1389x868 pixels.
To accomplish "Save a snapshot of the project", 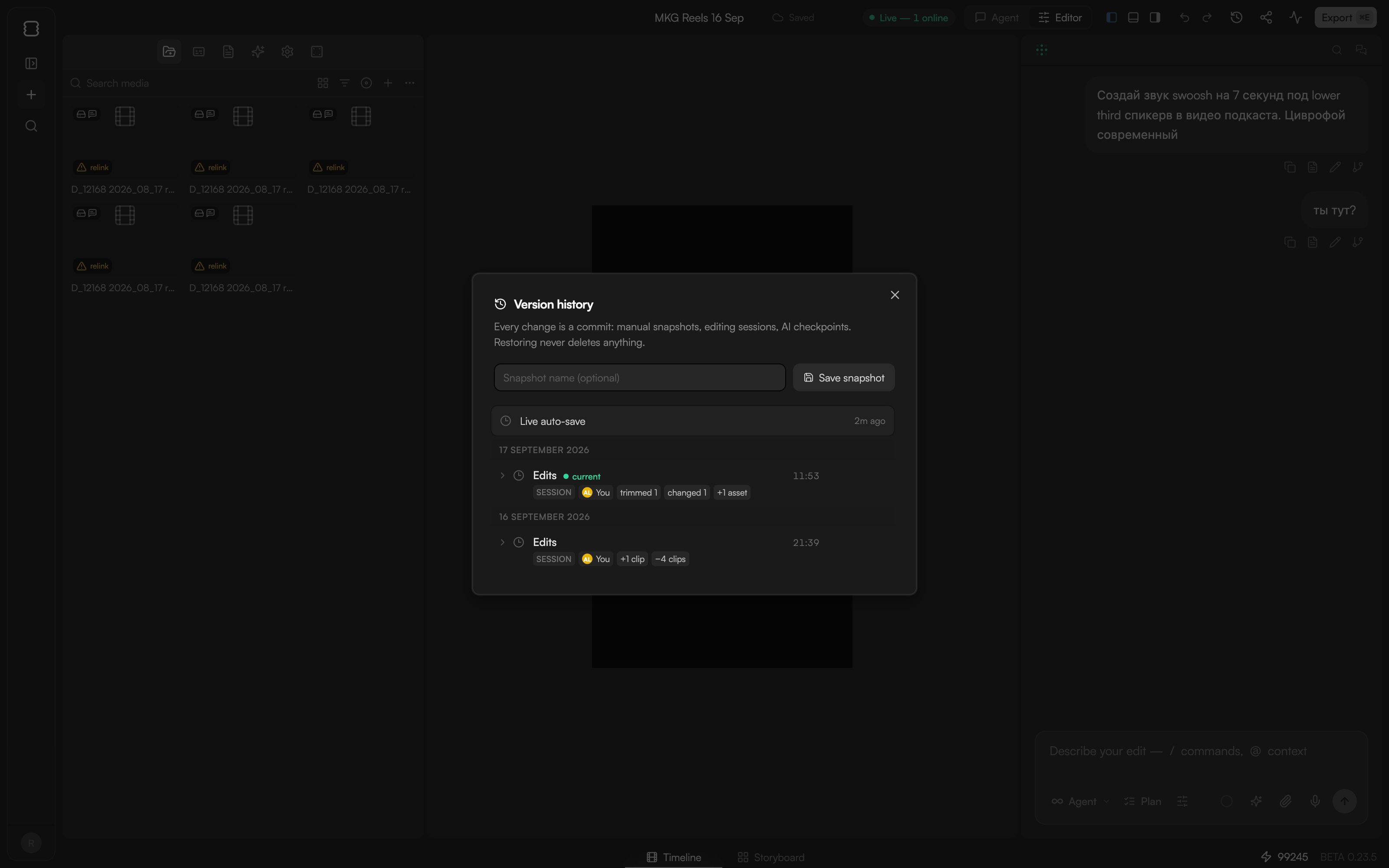I will [844, 378].
